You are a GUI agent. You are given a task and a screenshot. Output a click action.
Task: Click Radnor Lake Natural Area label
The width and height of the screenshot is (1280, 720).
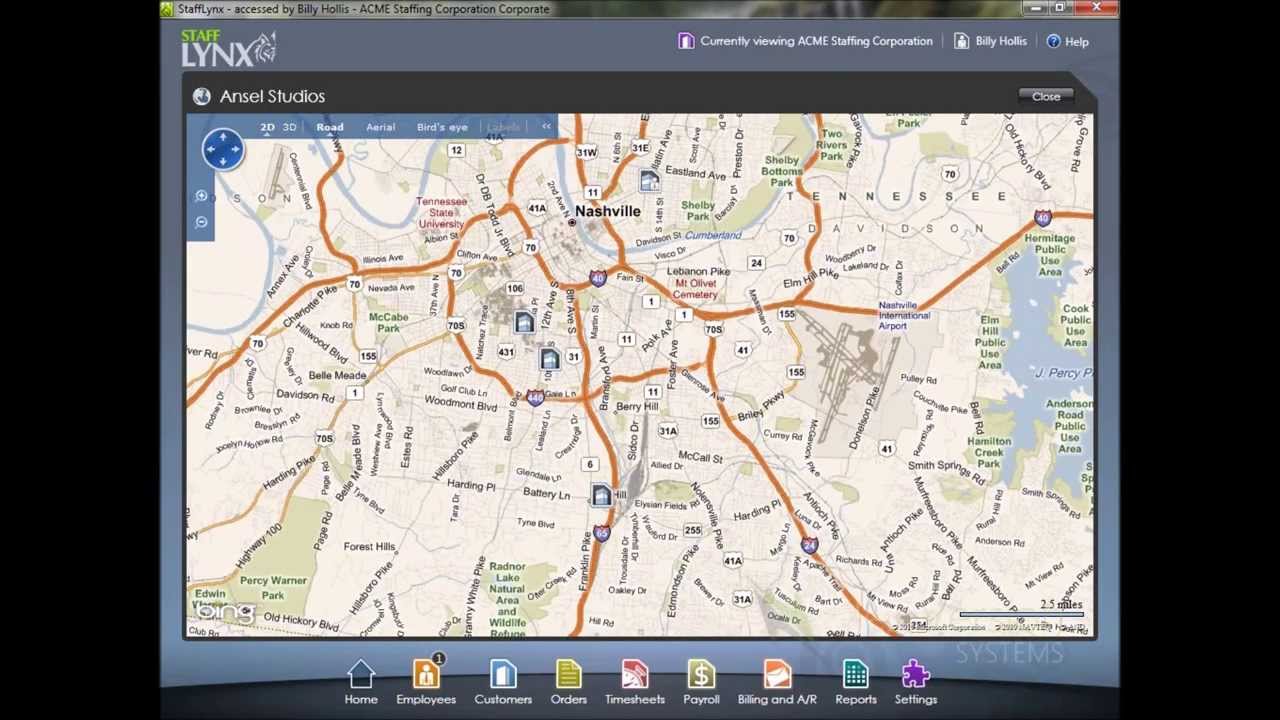507,600
